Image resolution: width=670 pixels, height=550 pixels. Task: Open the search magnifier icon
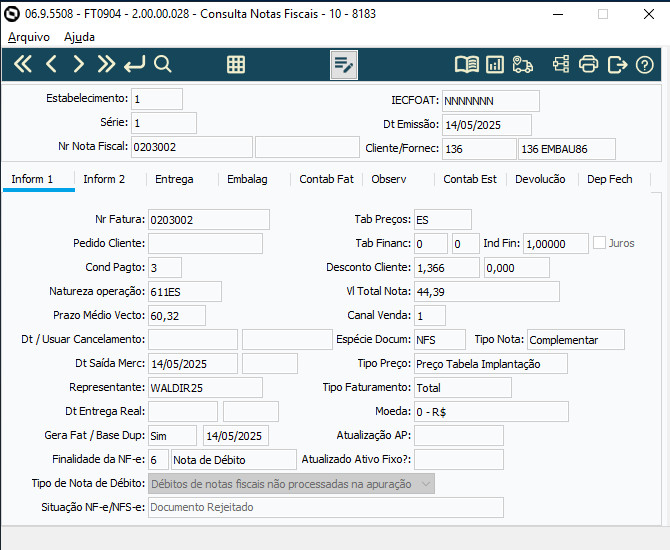point(163,65)
